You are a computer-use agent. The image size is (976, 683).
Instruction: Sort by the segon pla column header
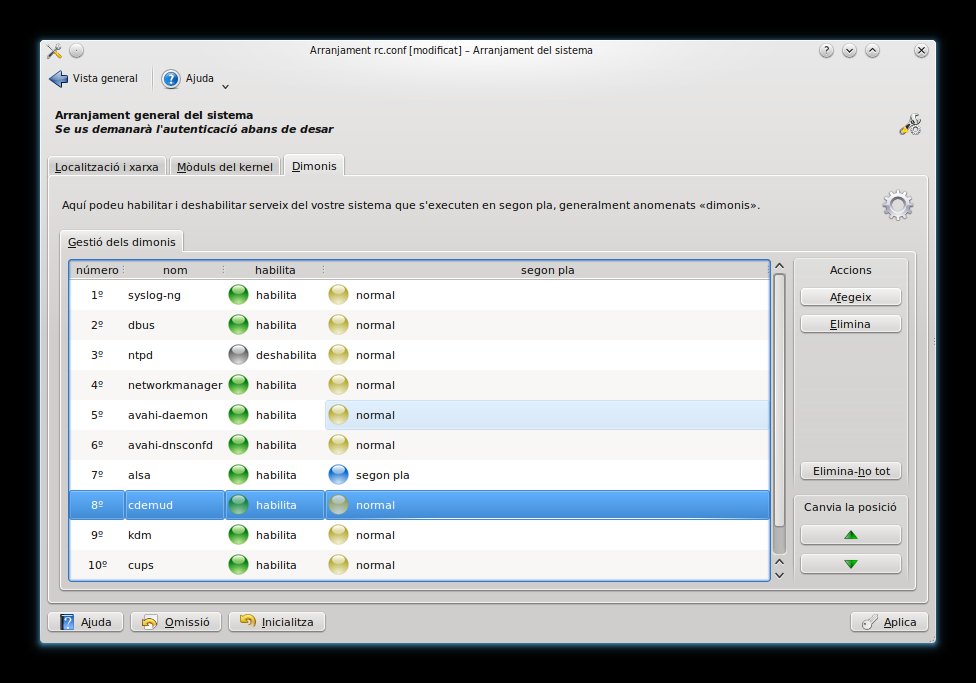pos(547,270)
